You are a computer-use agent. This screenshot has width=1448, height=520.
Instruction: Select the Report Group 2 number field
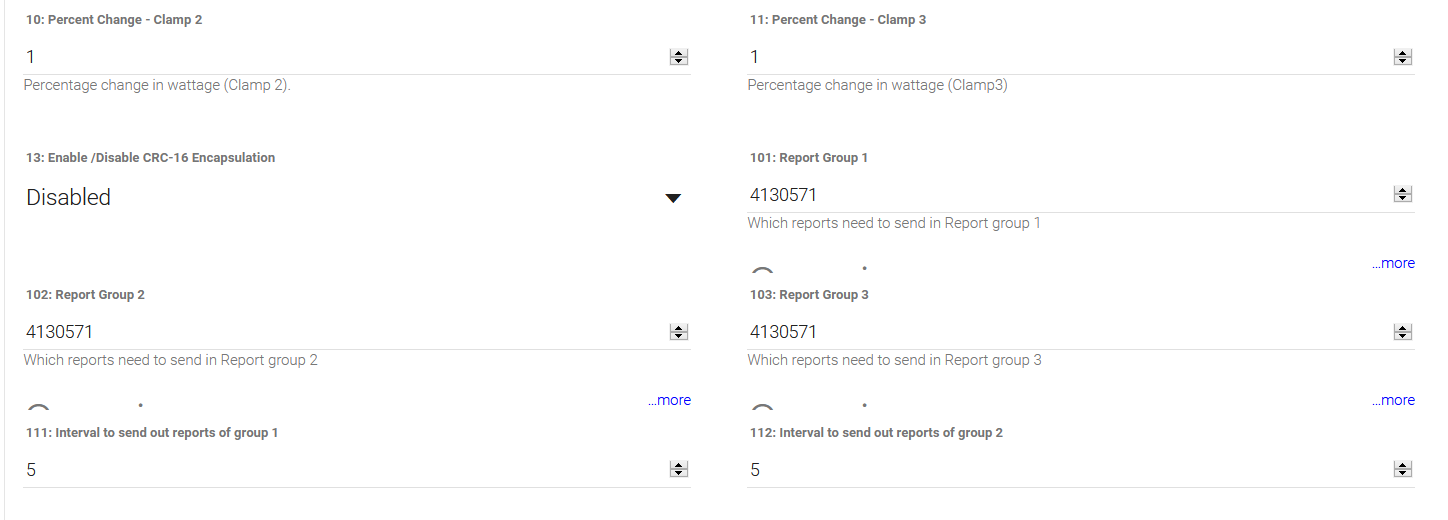click(340, 332)
